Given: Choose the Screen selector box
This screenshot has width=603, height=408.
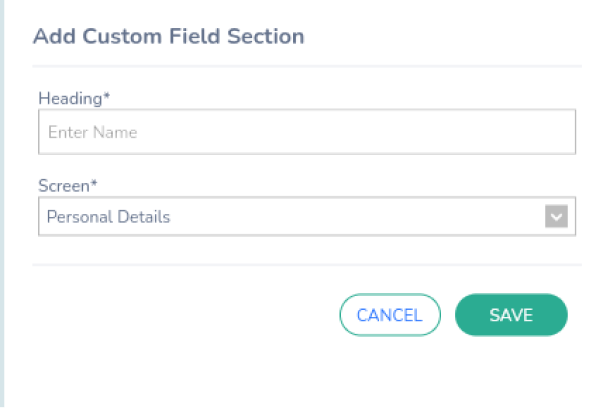Looking at the screenshot, I should (307, 216).
